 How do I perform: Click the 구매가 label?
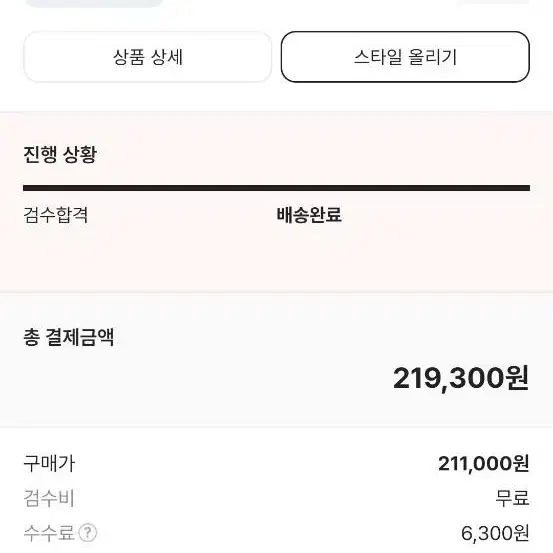49,463
